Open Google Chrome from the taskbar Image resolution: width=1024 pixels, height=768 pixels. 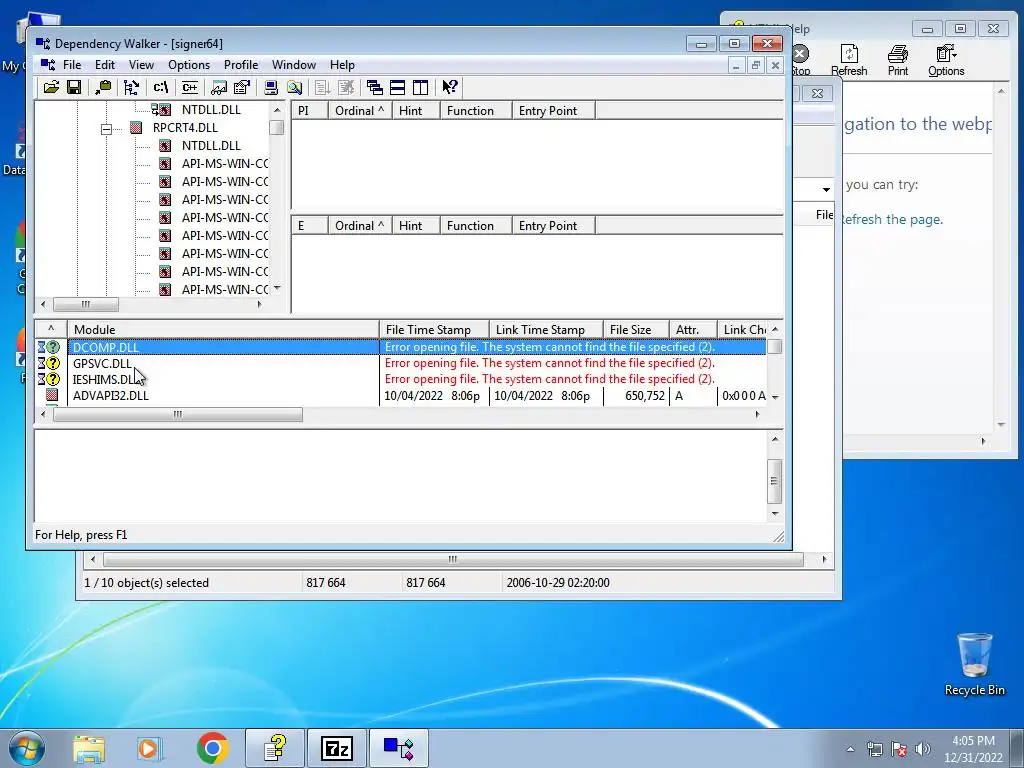point(212,748)
